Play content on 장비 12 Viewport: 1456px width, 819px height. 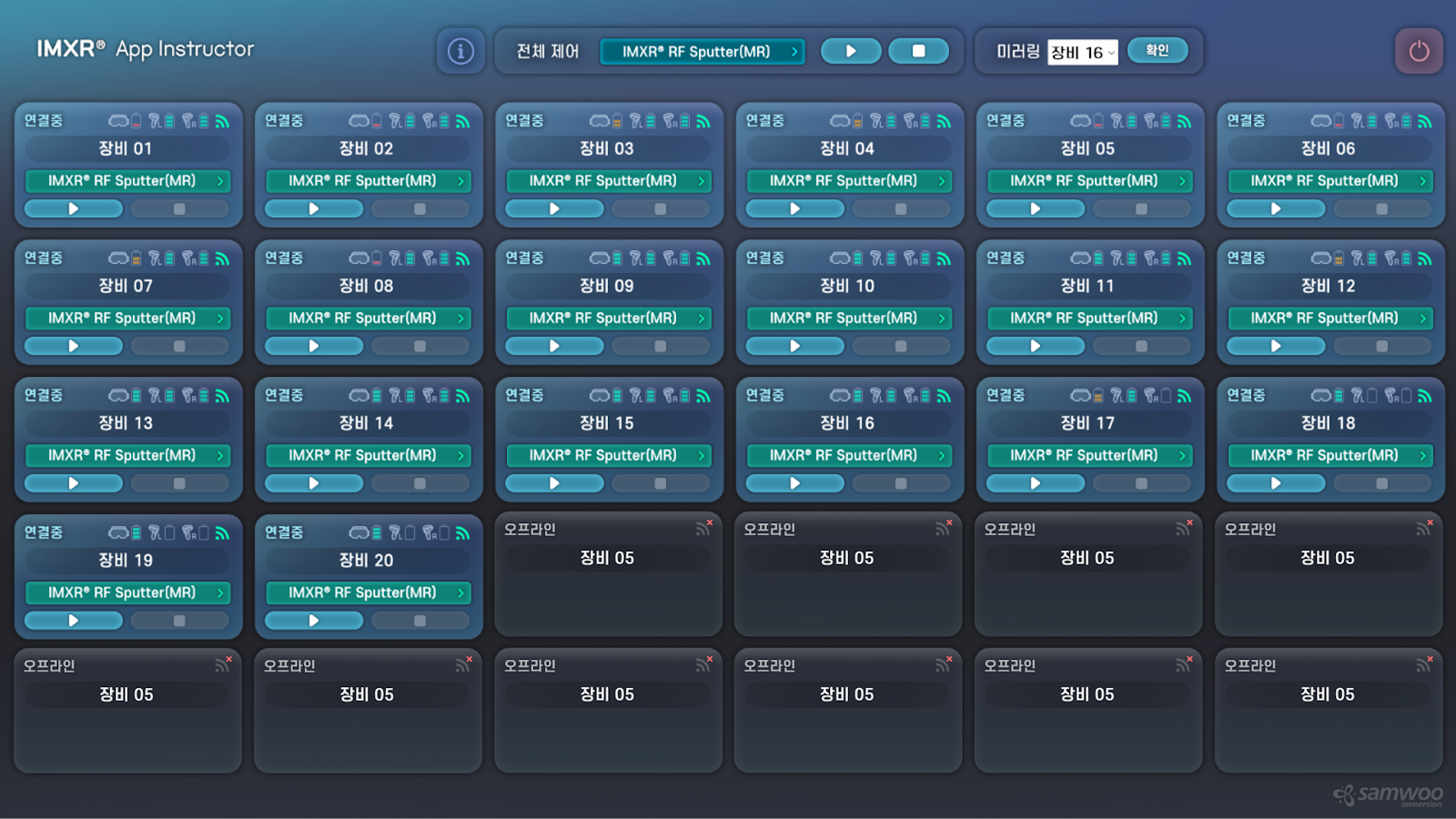click(1276, 347)
